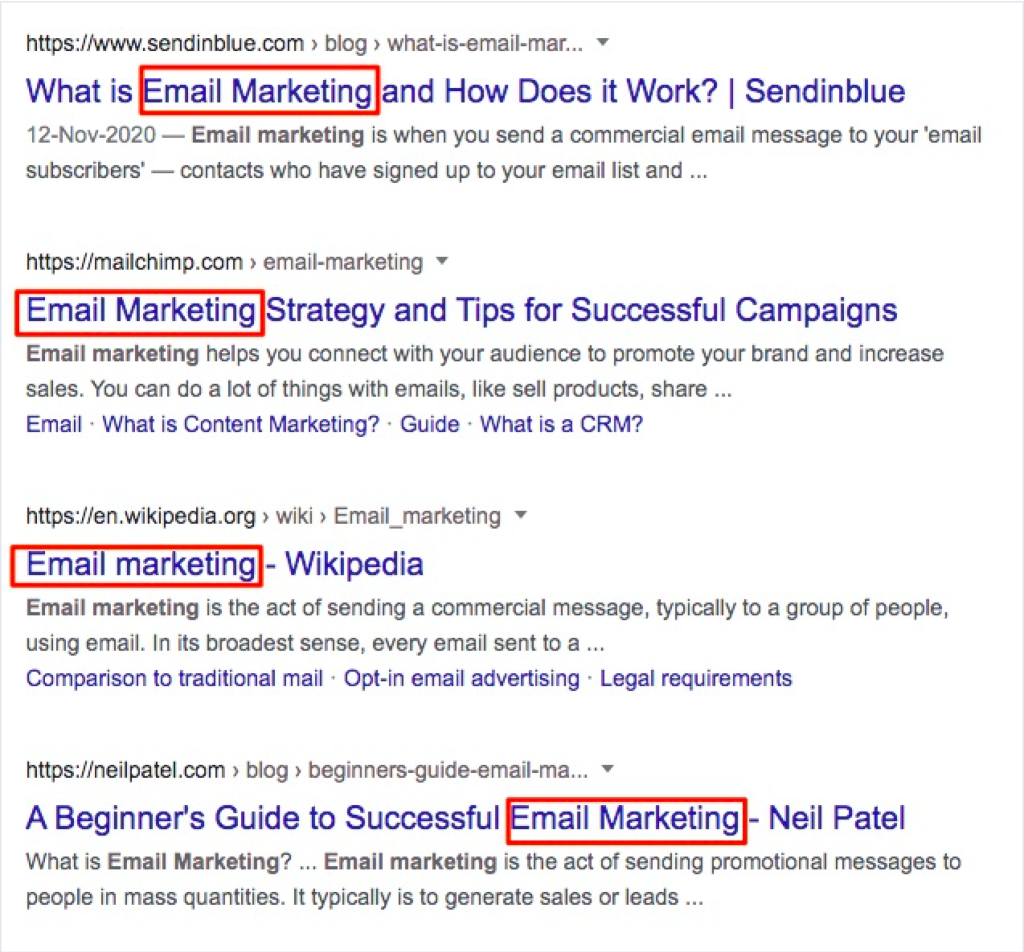1024x952 pixels.
Task: Open 'Comparison to traditional mail' sitelink
Action: click(x=174, y=678)
